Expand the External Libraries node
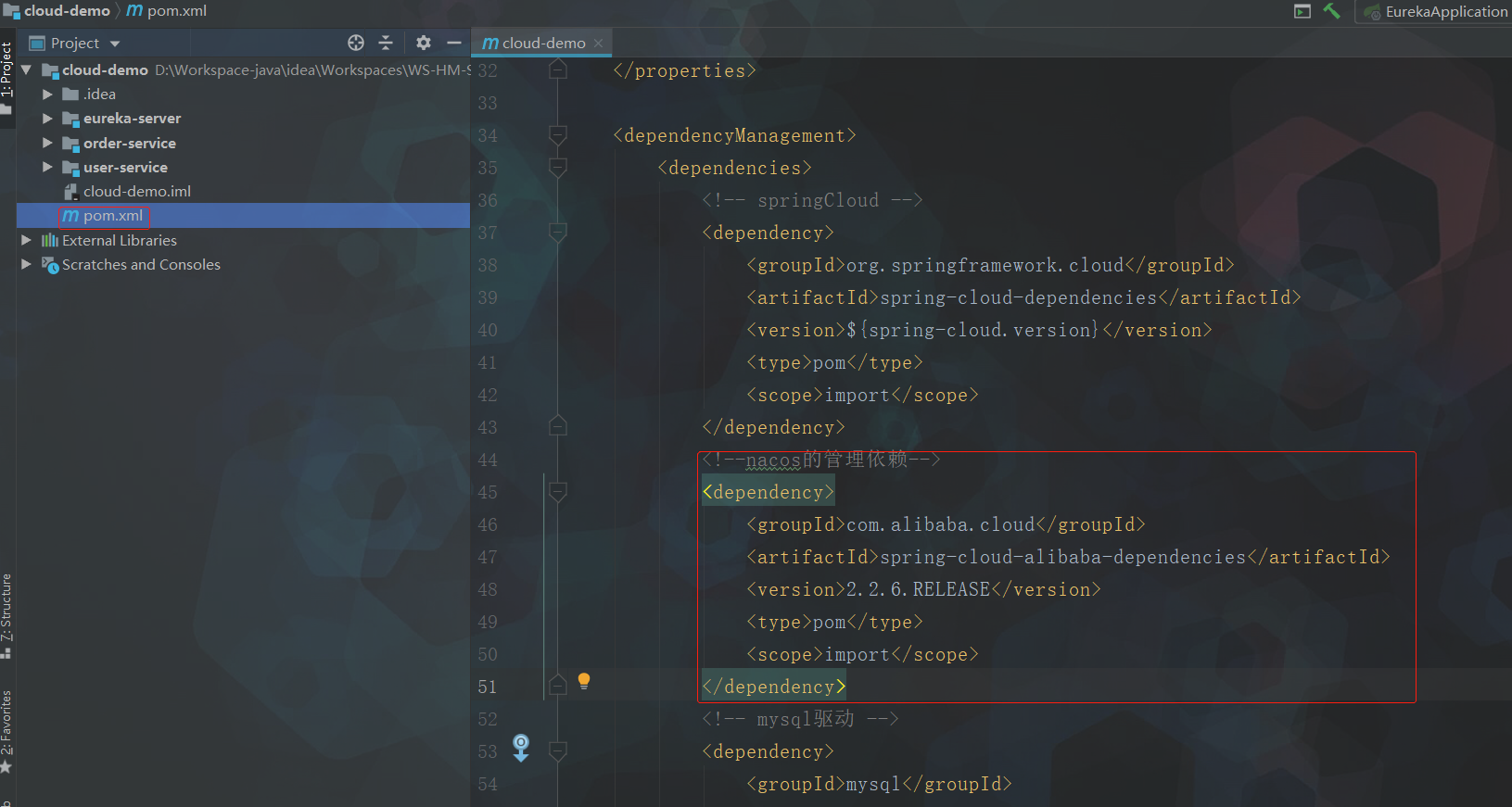The width and height of the screenshot is (1512, 807). pyautogui.click(x=27, y=240)
